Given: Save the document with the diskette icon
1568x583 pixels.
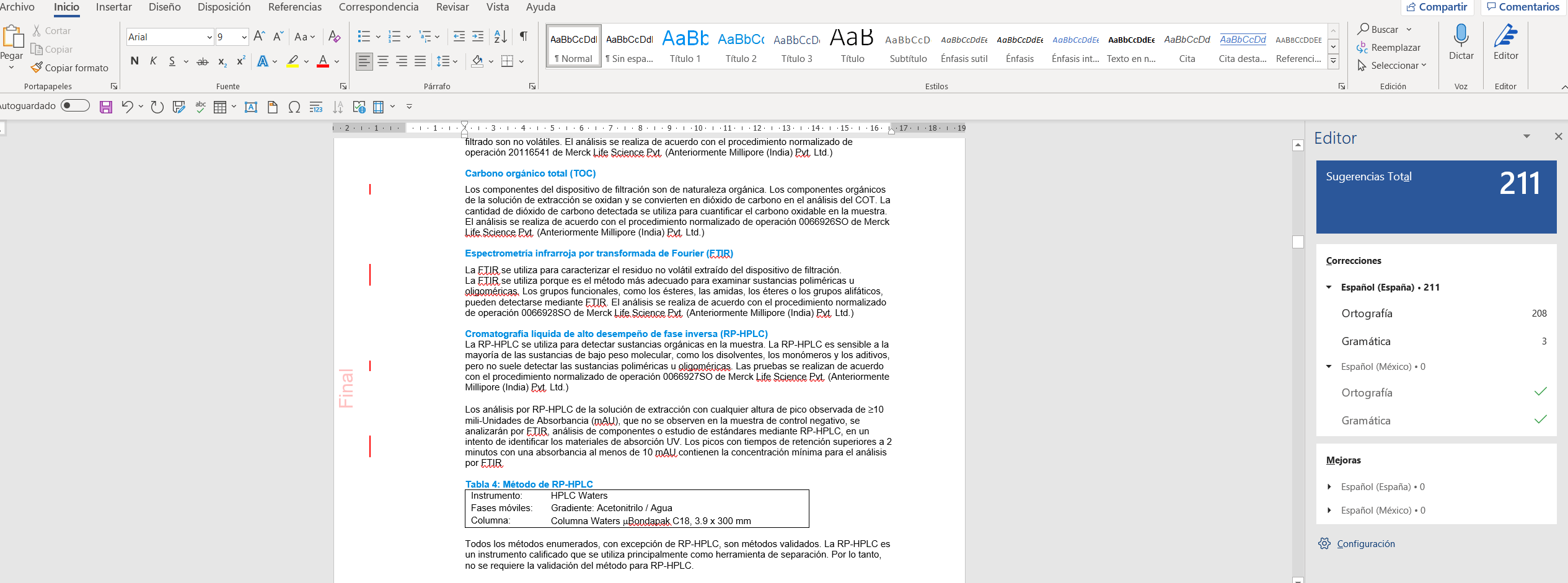Looking at the screenshot, I should (x=106, y=107).
